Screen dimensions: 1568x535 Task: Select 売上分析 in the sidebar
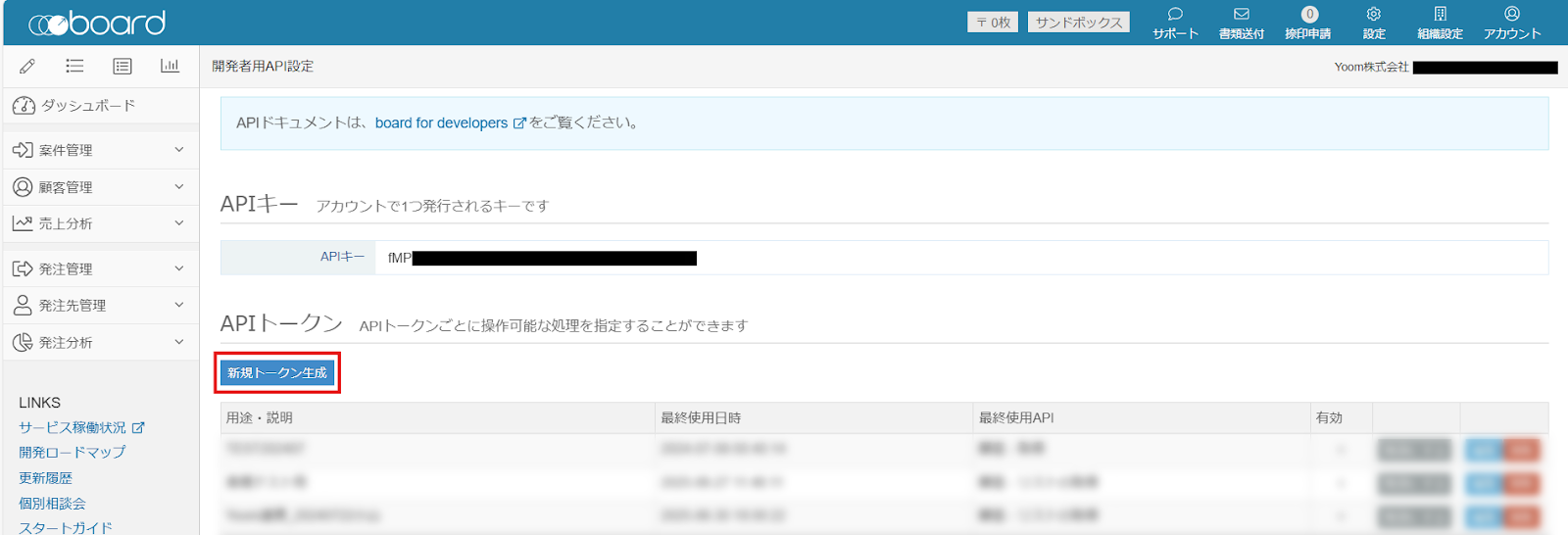pos(101,223)
